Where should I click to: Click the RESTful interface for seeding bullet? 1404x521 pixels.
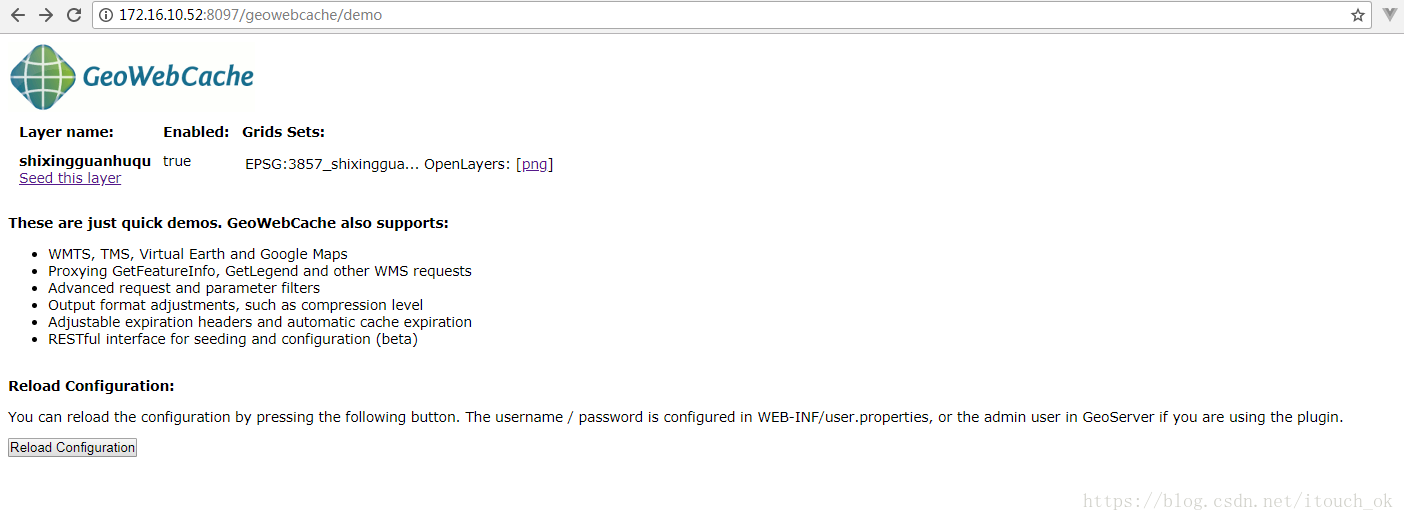(233, 339)
